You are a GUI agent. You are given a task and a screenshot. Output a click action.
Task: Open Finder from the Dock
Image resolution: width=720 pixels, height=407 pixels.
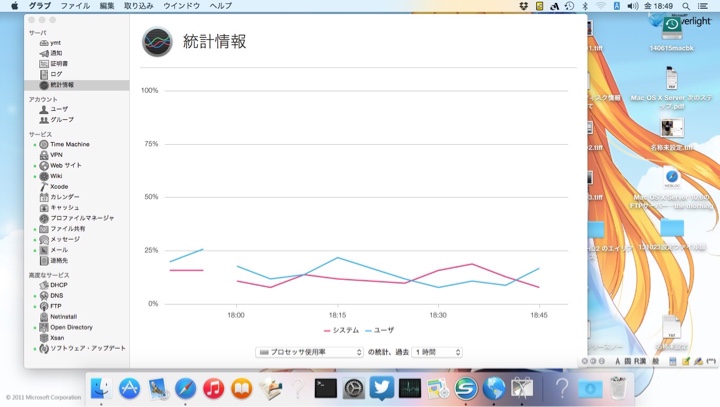click(101, 389)
